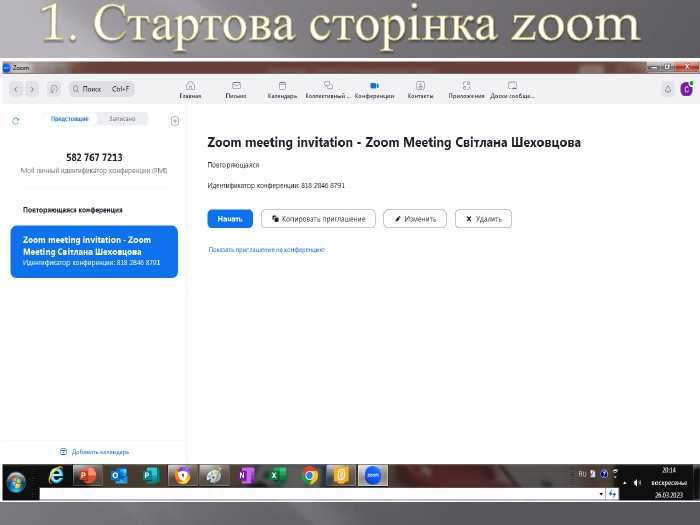Open Показать приглашение на конференцию link
Screen dimensions: 700x525
(x=267, y=250)
